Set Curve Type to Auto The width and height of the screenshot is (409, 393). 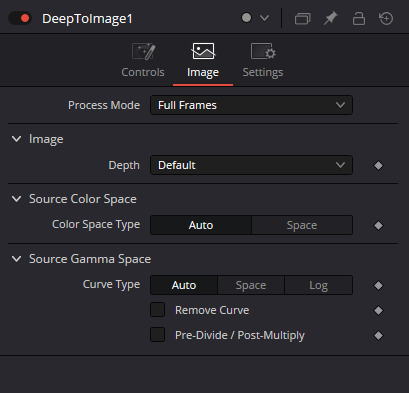[x=184, y=285]
